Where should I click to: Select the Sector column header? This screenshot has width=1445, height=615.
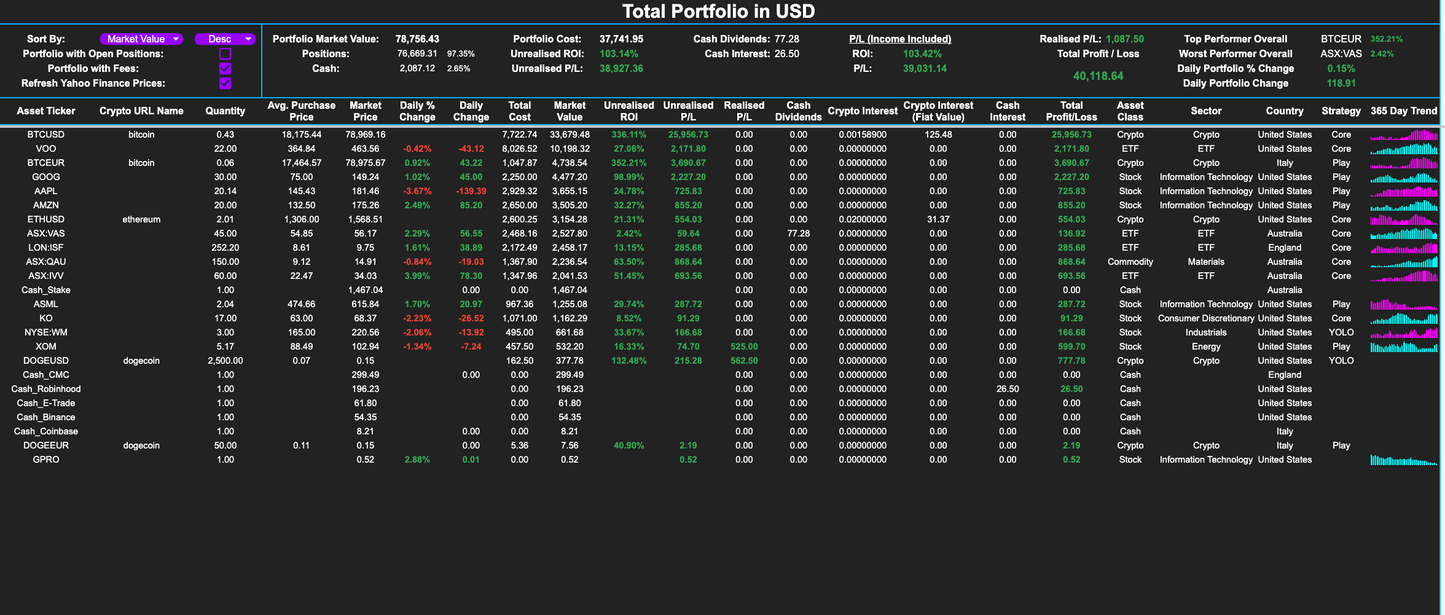pos(1206,111)
